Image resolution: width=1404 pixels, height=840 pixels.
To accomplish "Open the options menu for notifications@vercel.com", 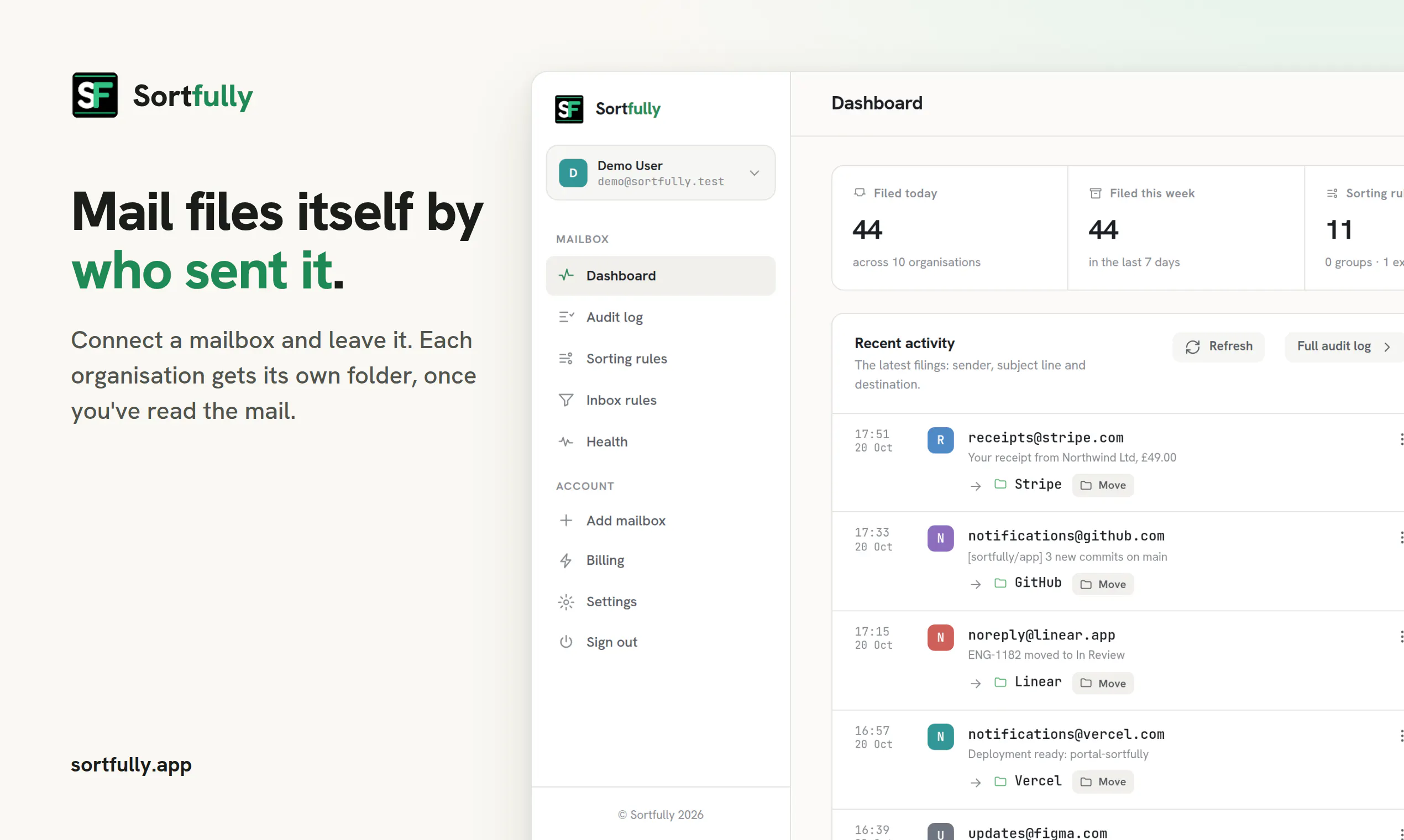I will pyautogui.click(x=1401, y=736).
